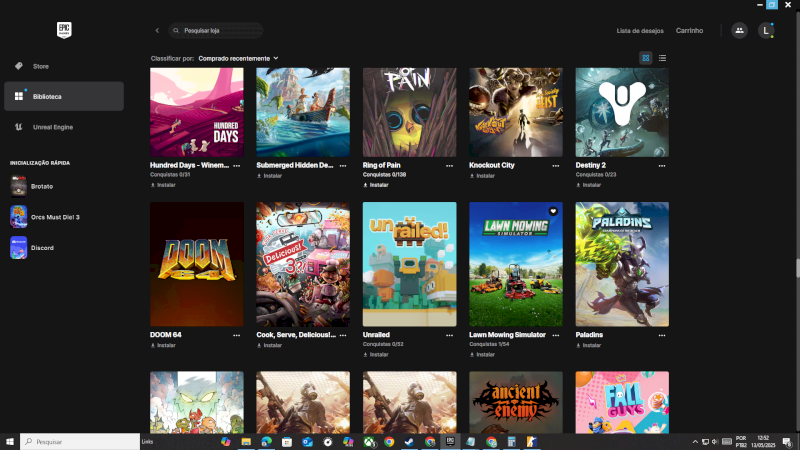Screen dimensions: 800x450
Task: Install Knockout City
Action: tap(482, 176)
